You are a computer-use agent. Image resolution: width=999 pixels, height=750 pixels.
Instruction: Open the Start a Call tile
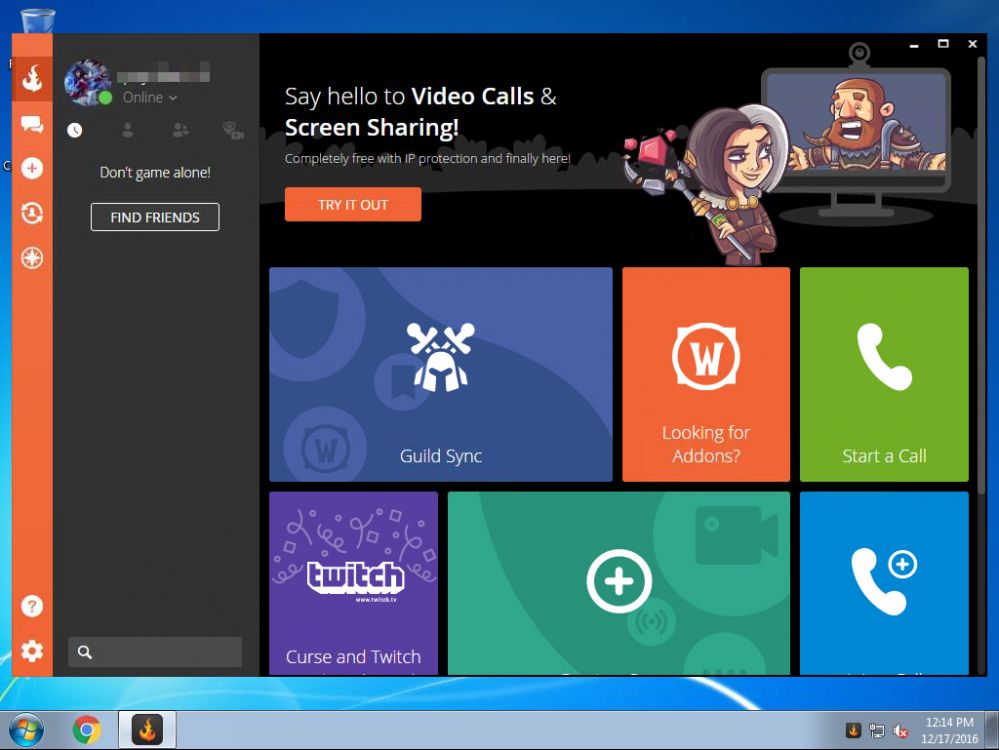click(884, 374)
